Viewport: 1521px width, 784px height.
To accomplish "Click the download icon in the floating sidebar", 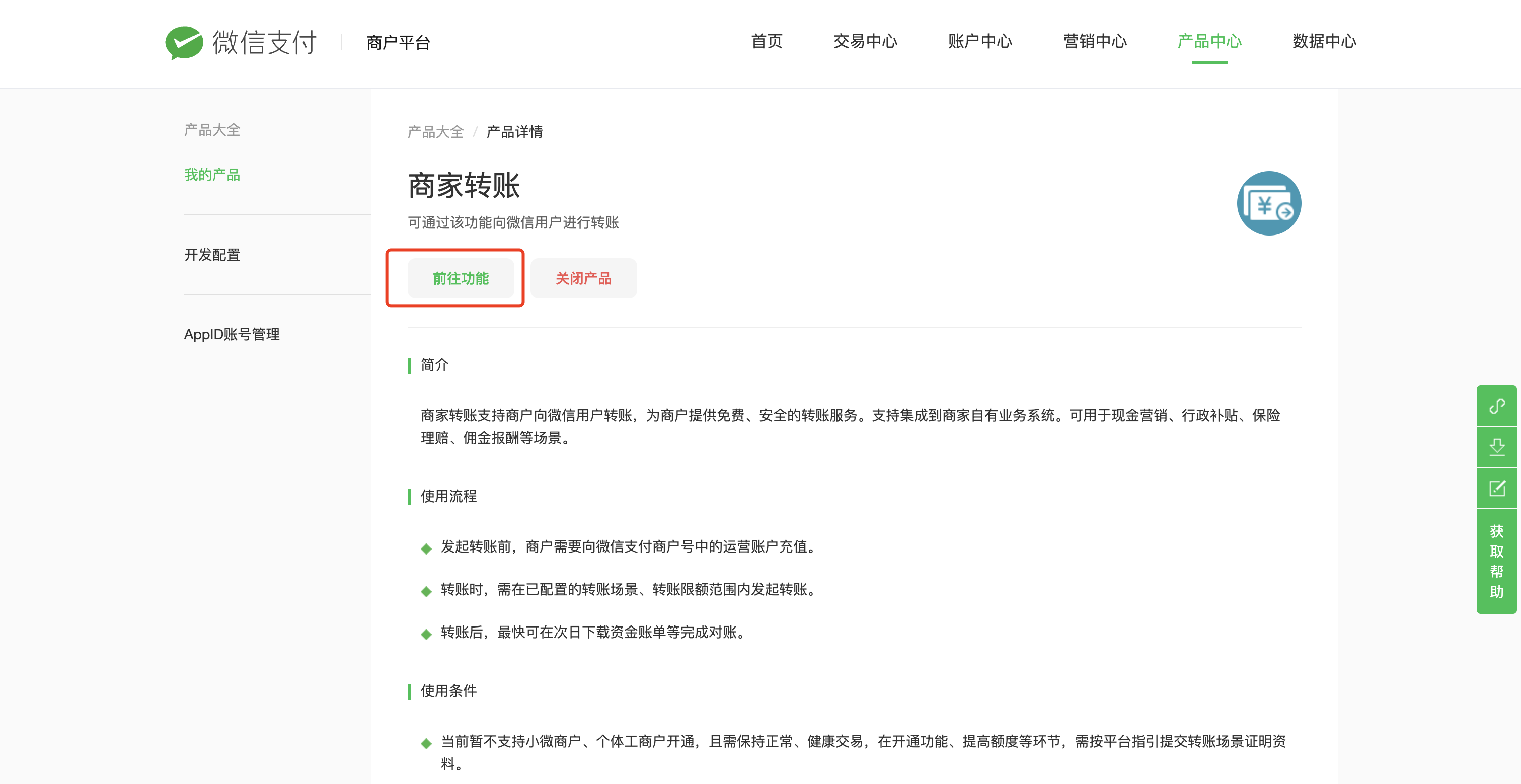I will click(x=1497, y=447).
